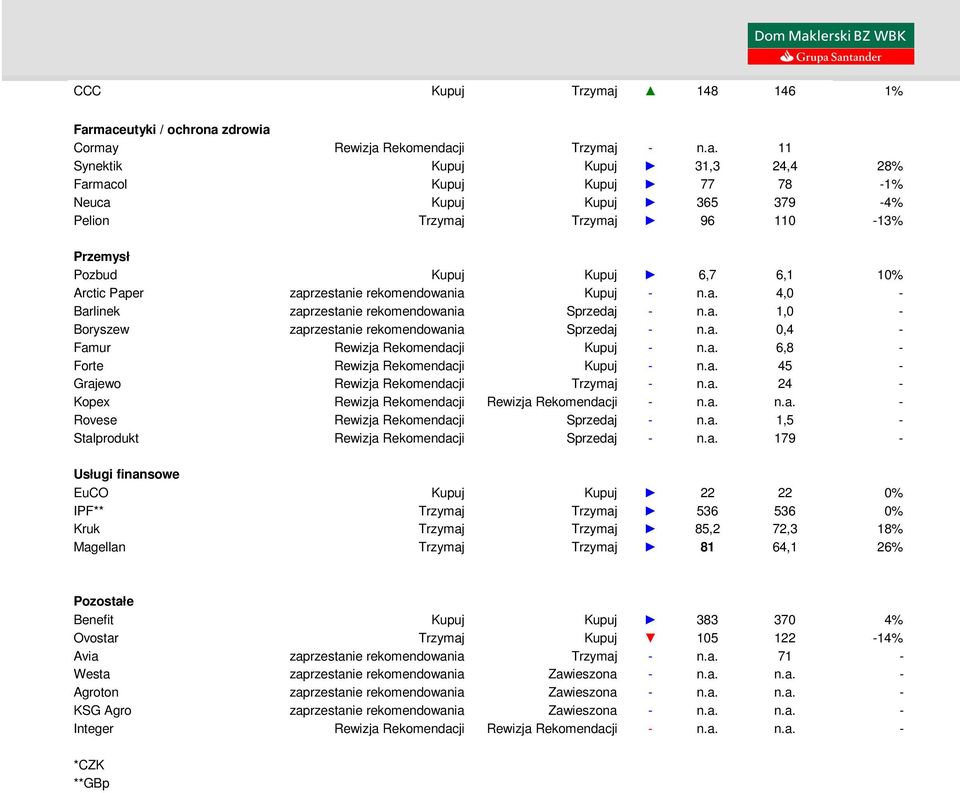Click the blue arrow in Kruk row

650,529
